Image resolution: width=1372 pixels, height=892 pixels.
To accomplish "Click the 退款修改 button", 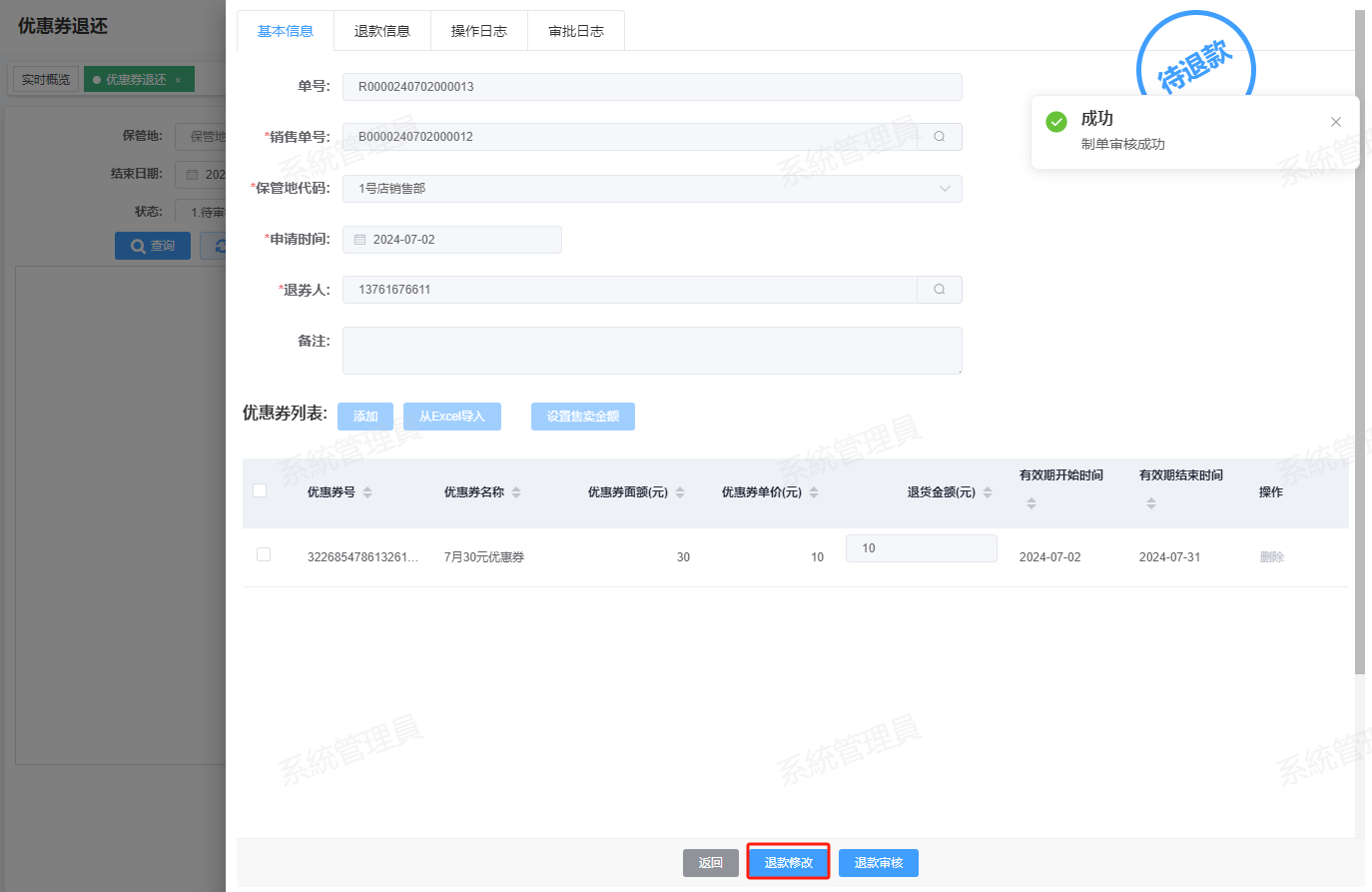I will pos(789,863).
